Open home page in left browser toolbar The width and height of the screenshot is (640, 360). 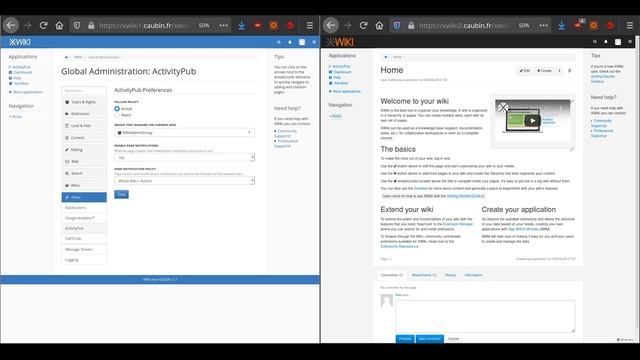pos(59,25)
